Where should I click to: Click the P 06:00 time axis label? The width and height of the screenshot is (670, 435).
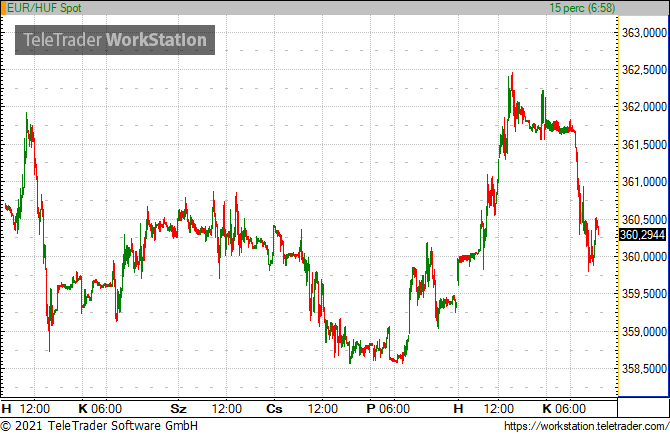388,409
